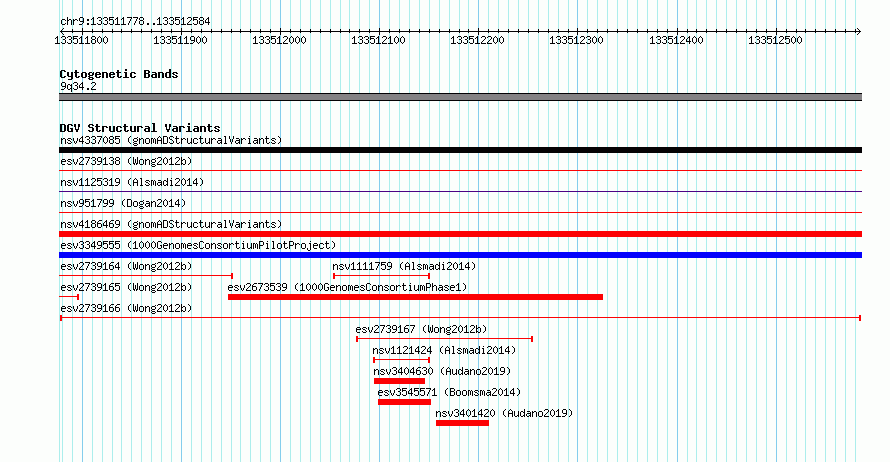Image resolution: width=890 pixels, height=462 pixels.
Task: Click the red nsv3401420 variant bar
Action: click(x=462, y=423)
